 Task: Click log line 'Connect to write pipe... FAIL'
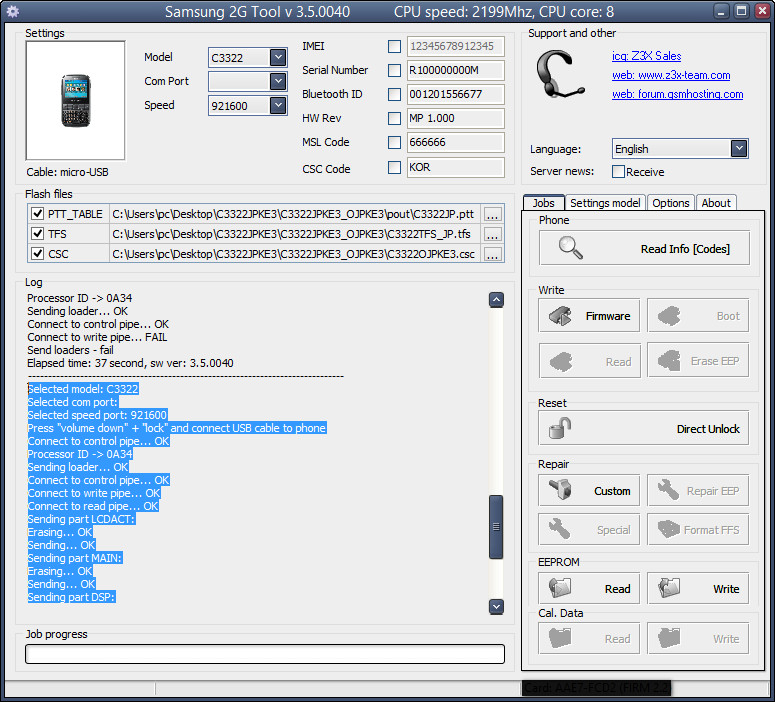97,337
